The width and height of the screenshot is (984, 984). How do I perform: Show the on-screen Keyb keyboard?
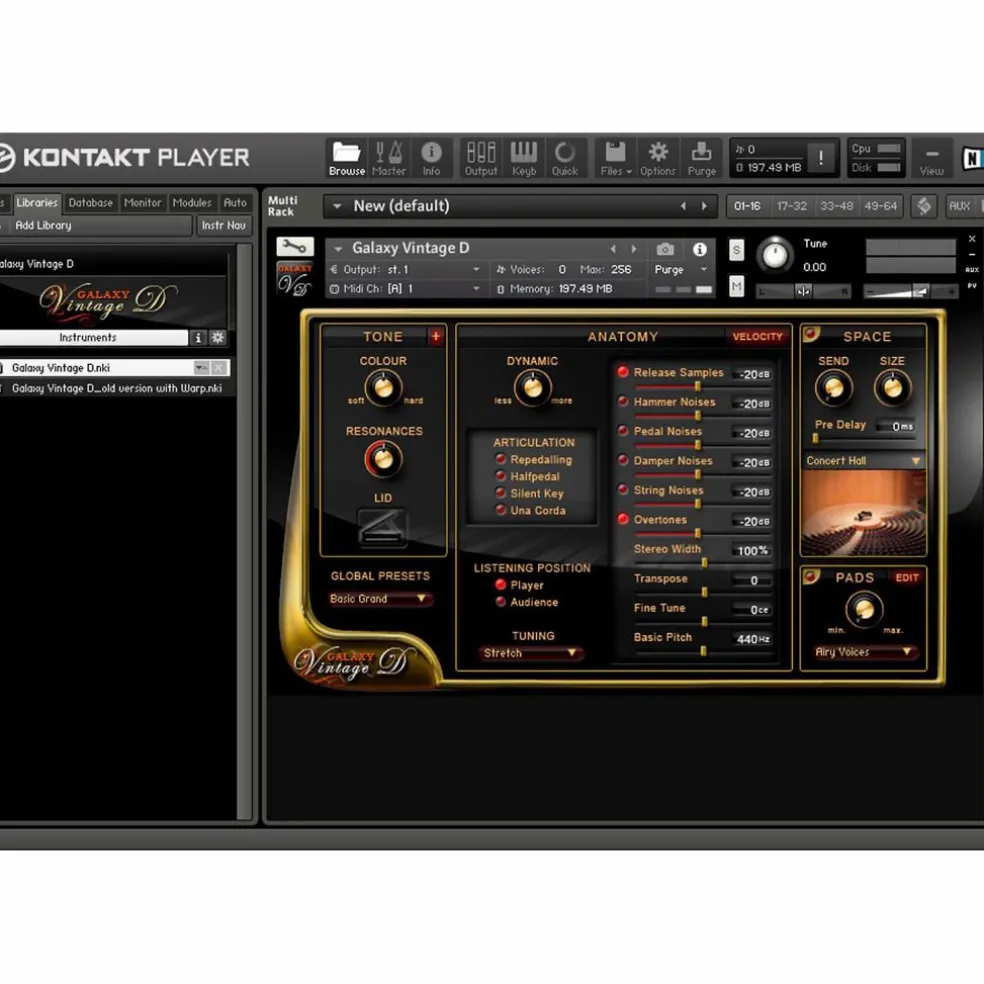[x=523, y=158]
